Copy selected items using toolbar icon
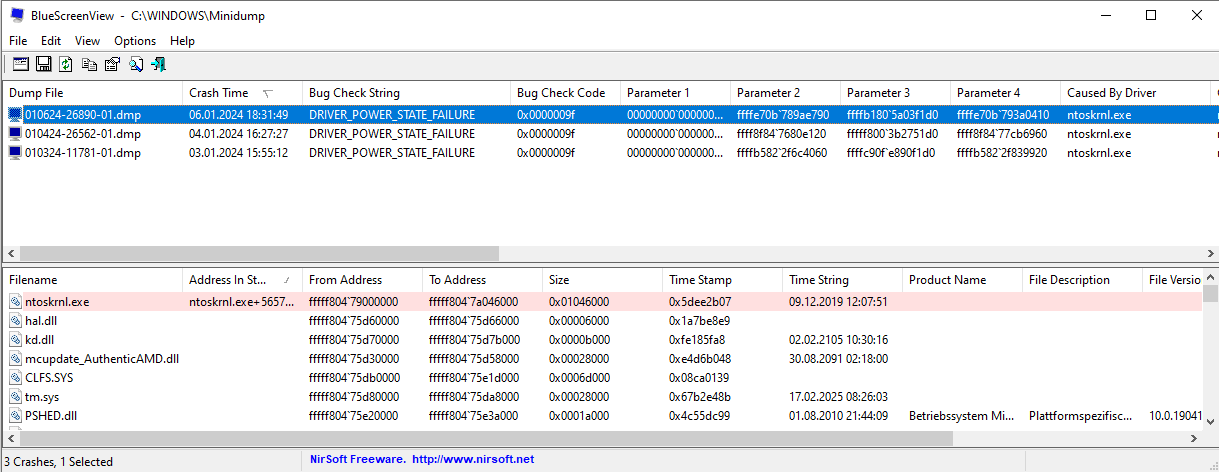Viewport: 1219px width, 472px height. tap(89, 64)
